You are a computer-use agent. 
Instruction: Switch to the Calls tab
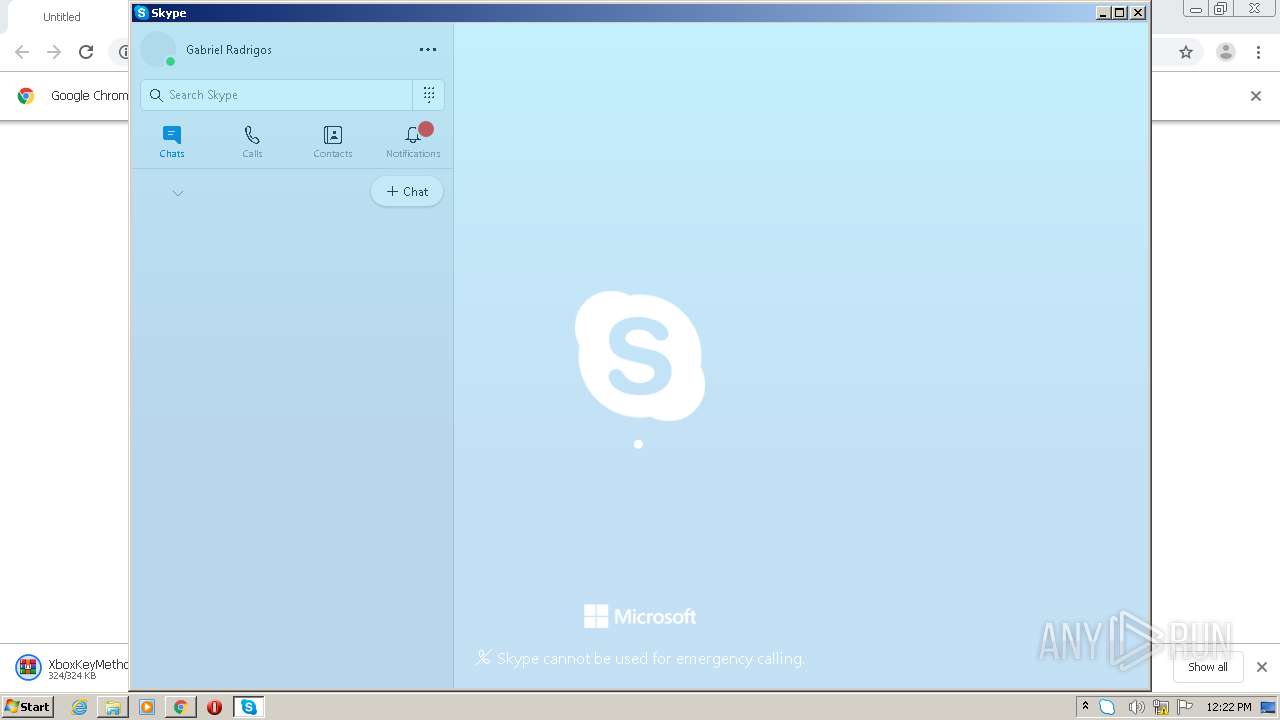(252, 141)
